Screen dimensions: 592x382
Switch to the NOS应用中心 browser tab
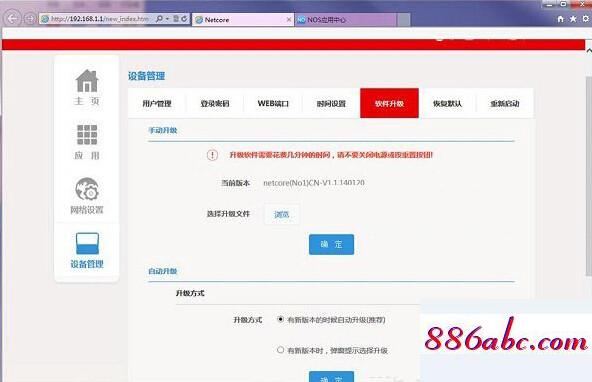[x=346, y=20]
